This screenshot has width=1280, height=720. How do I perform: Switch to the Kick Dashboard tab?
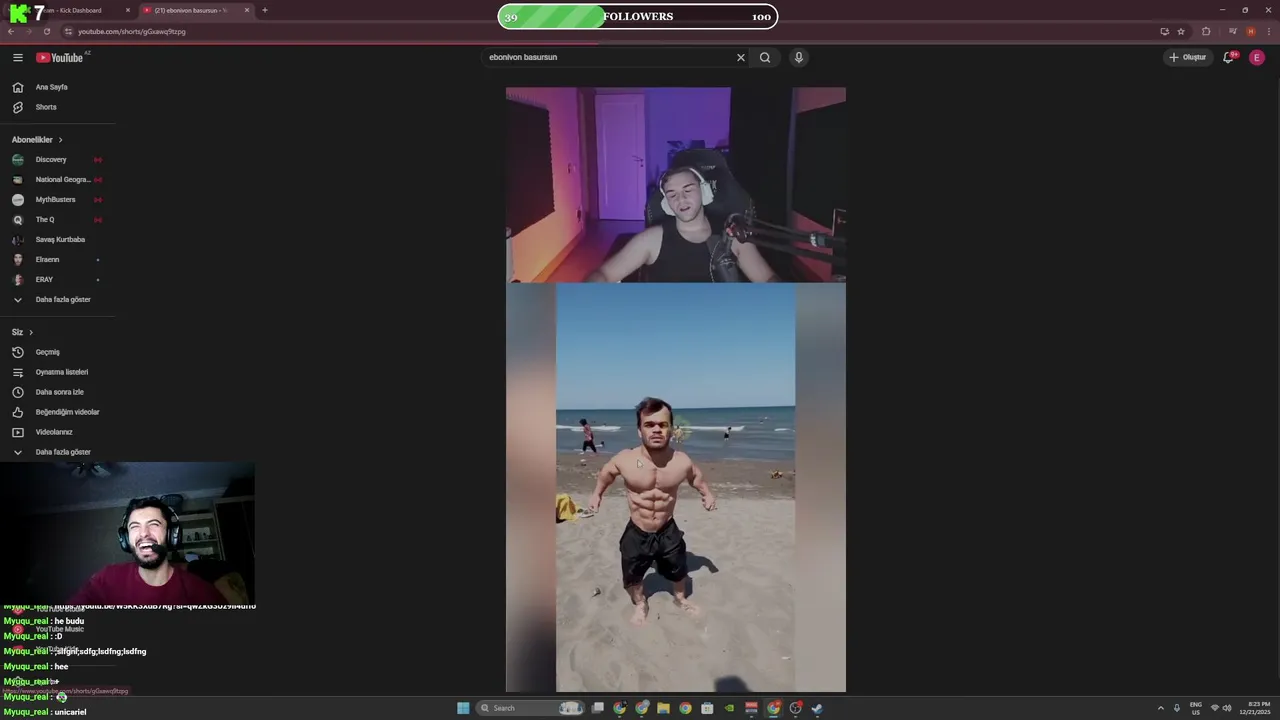(75, 10)
